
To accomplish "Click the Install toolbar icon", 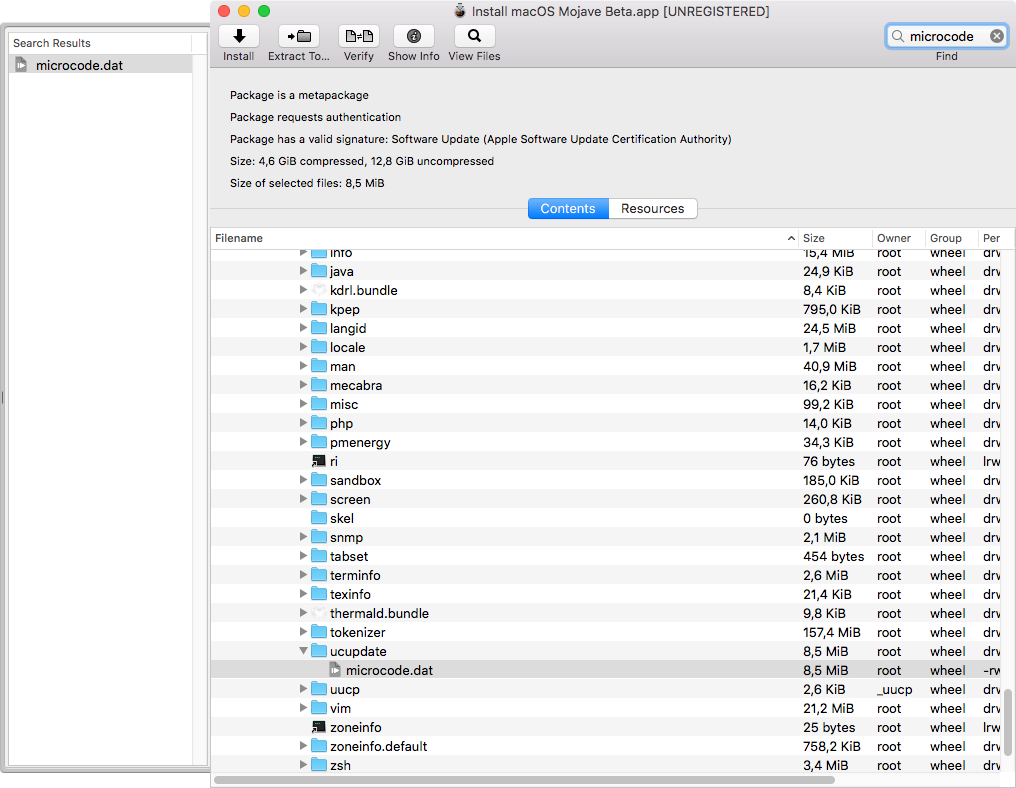I will coord(239,36).
